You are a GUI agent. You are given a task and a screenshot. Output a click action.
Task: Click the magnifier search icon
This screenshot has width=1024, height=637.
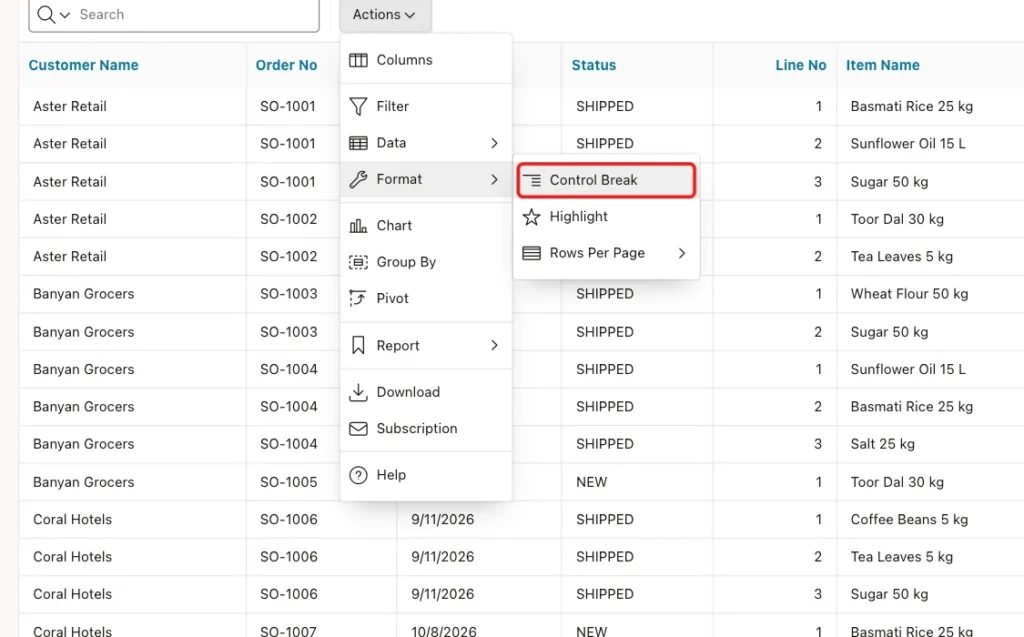pos(46,14)
